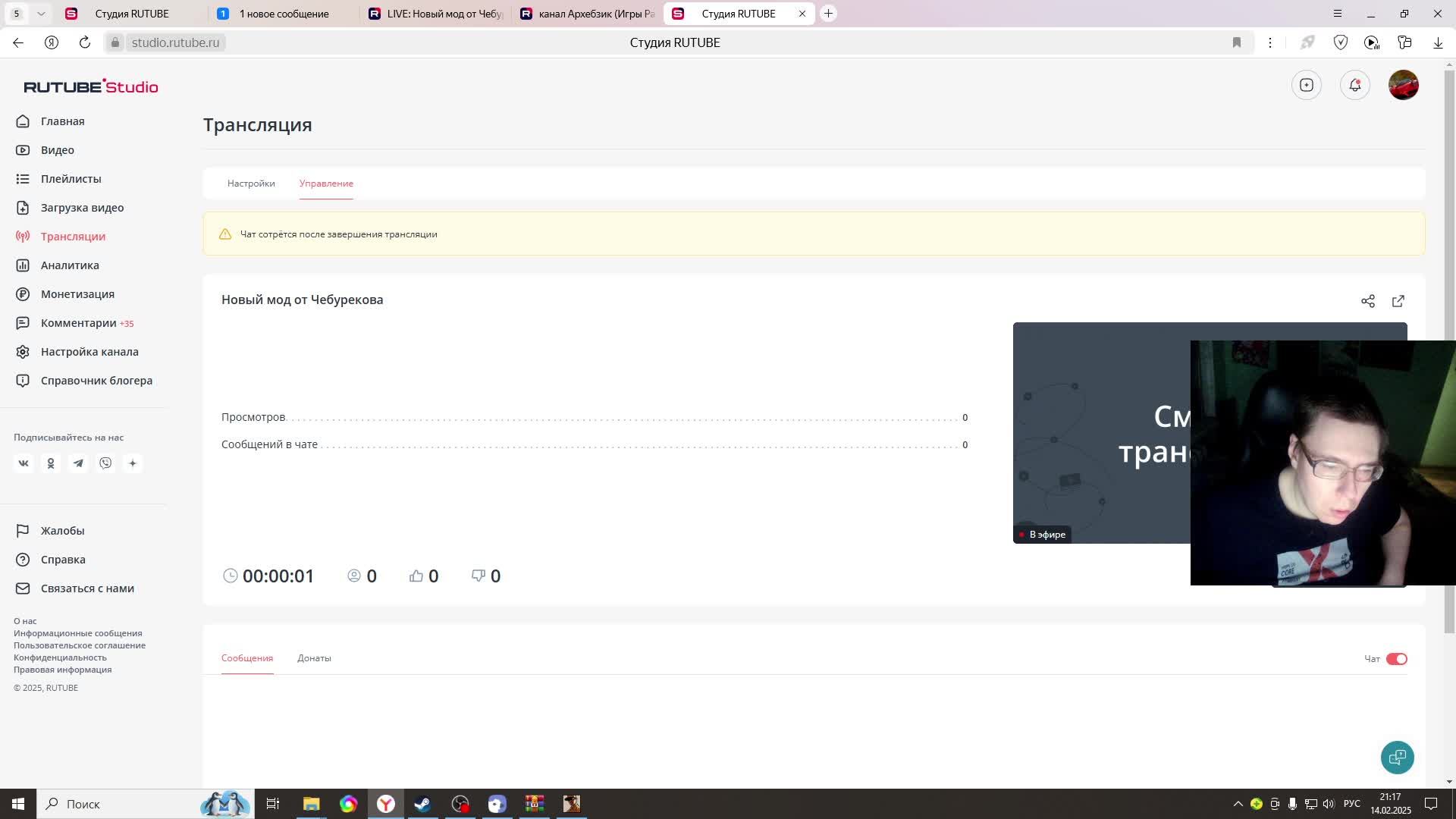The width and height of the screenshot is (1456, 819).
Task: Toggle the Чат switch off
Action: [1396, 659]
